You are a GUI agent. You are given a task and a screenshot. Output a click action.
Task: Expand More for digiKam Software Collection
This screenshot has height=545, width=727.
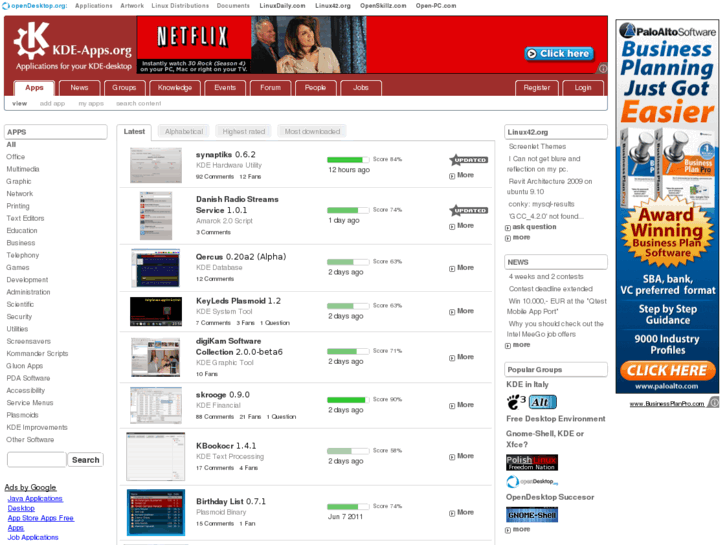(x=462, y=357)
